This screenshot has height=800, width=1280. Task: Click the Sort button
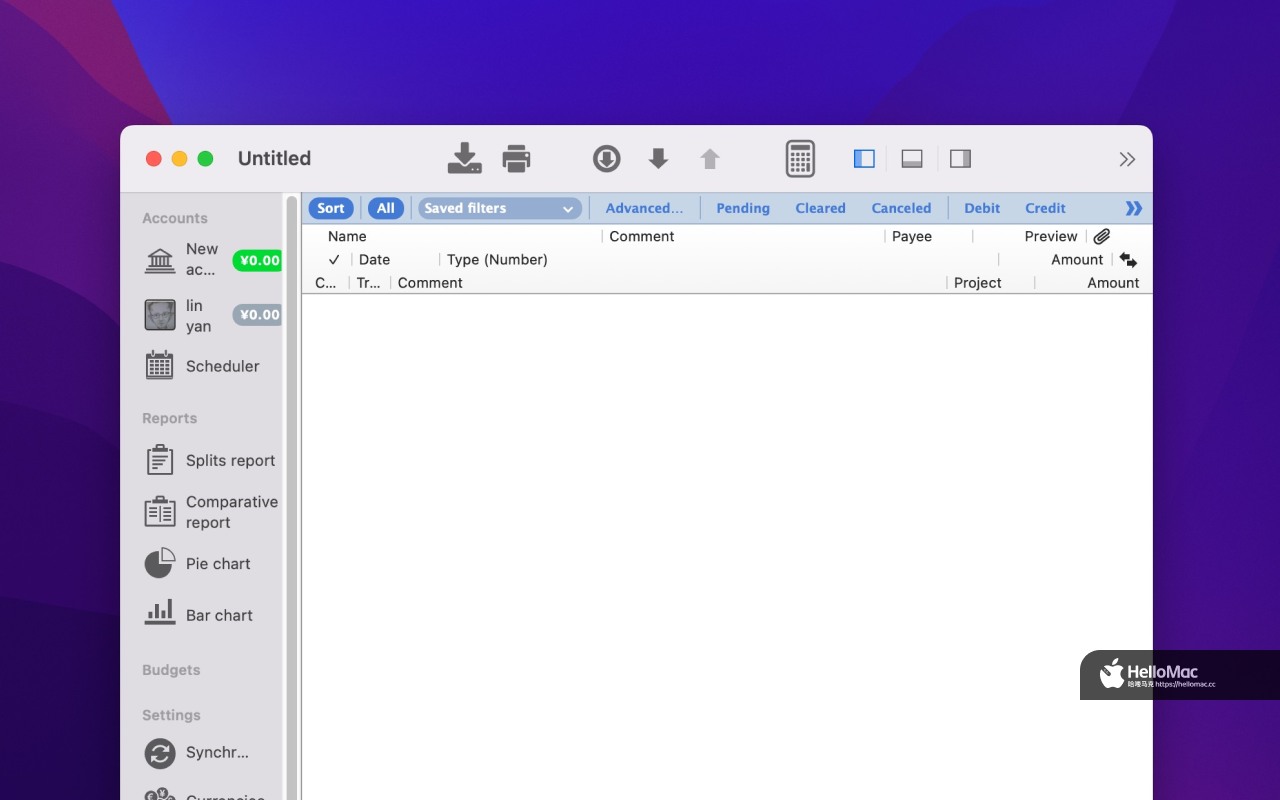point(331,208)
